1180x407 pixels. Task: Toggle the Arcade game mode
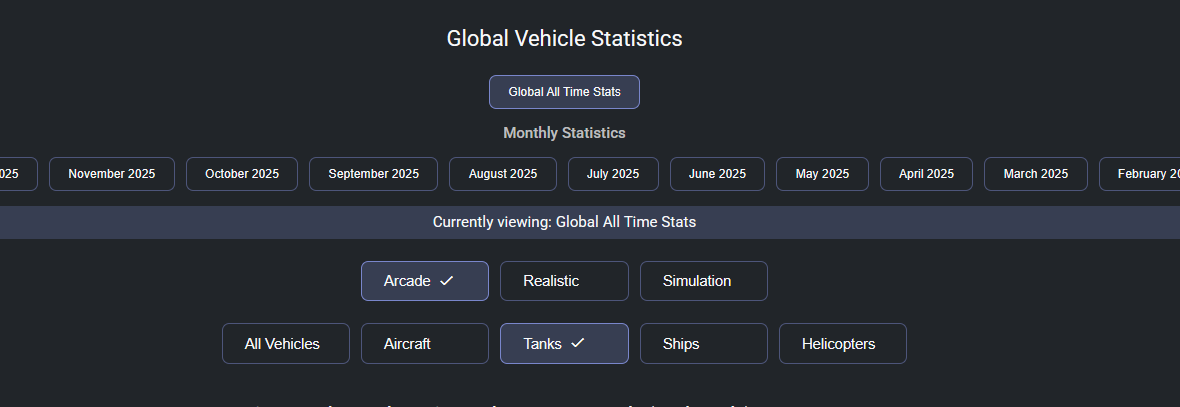click(x=425, y=281)
